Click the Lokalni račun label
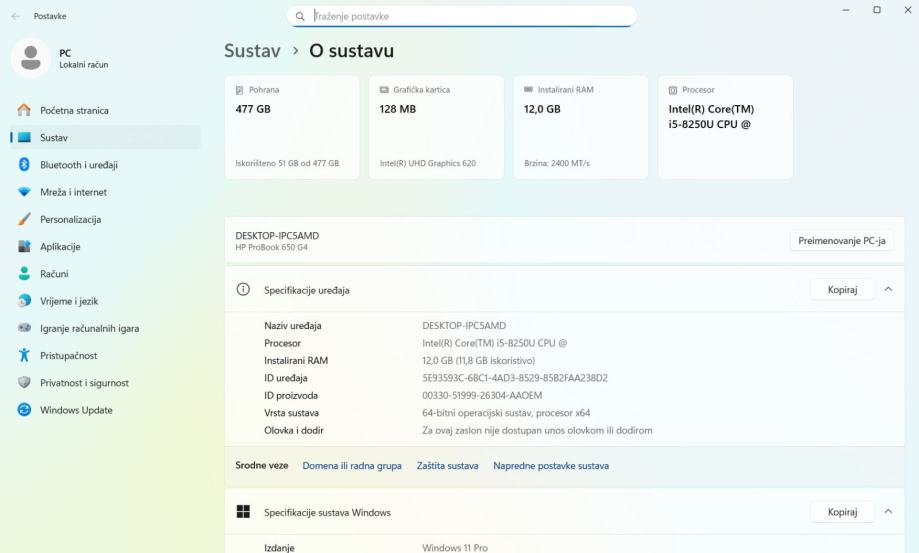Image resolution: width=919 pixels, height=553 pixels. pyautogui.click(x=84, y=65)
